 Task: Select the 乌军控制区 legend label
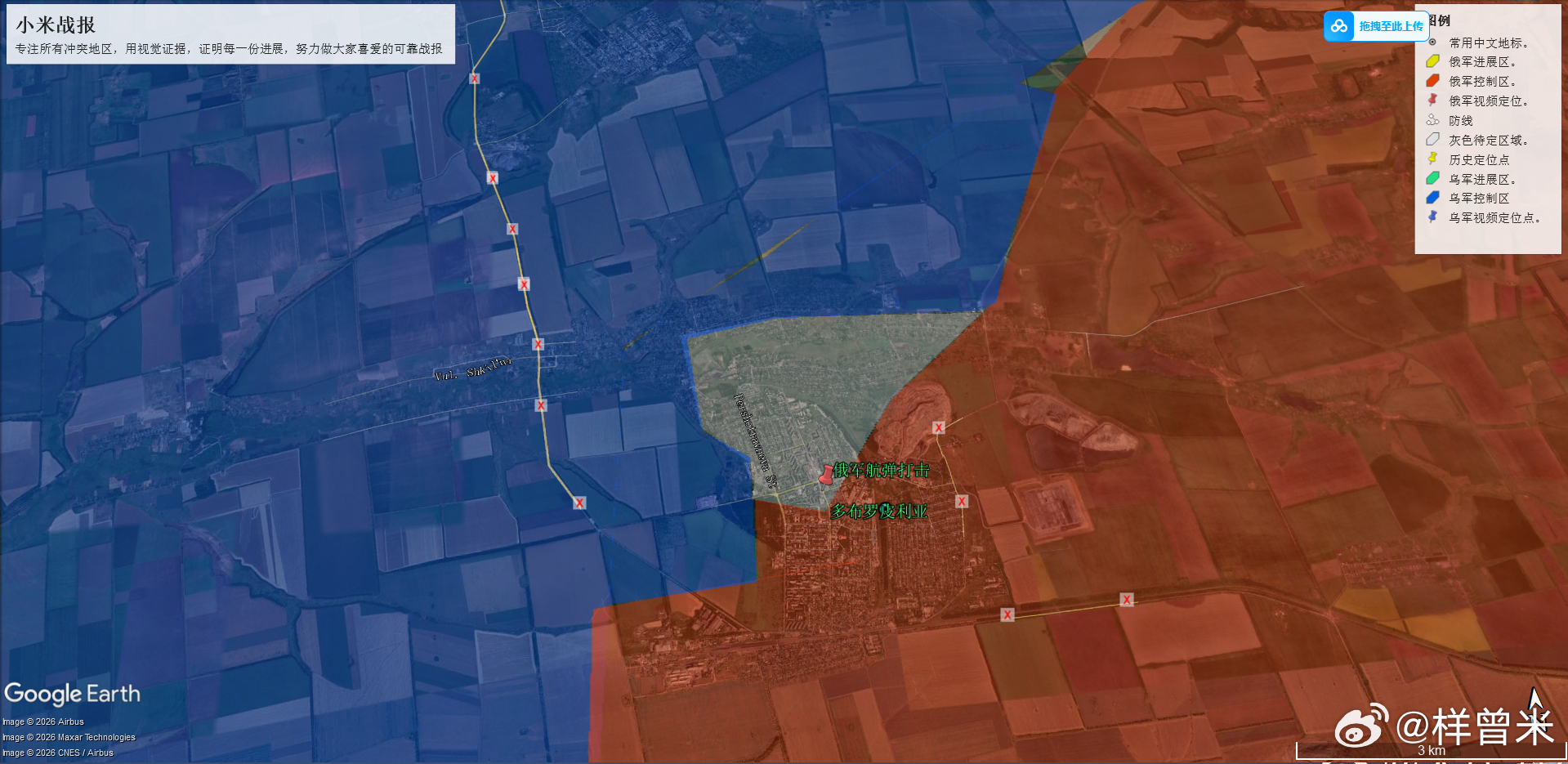pos(1479,199)
